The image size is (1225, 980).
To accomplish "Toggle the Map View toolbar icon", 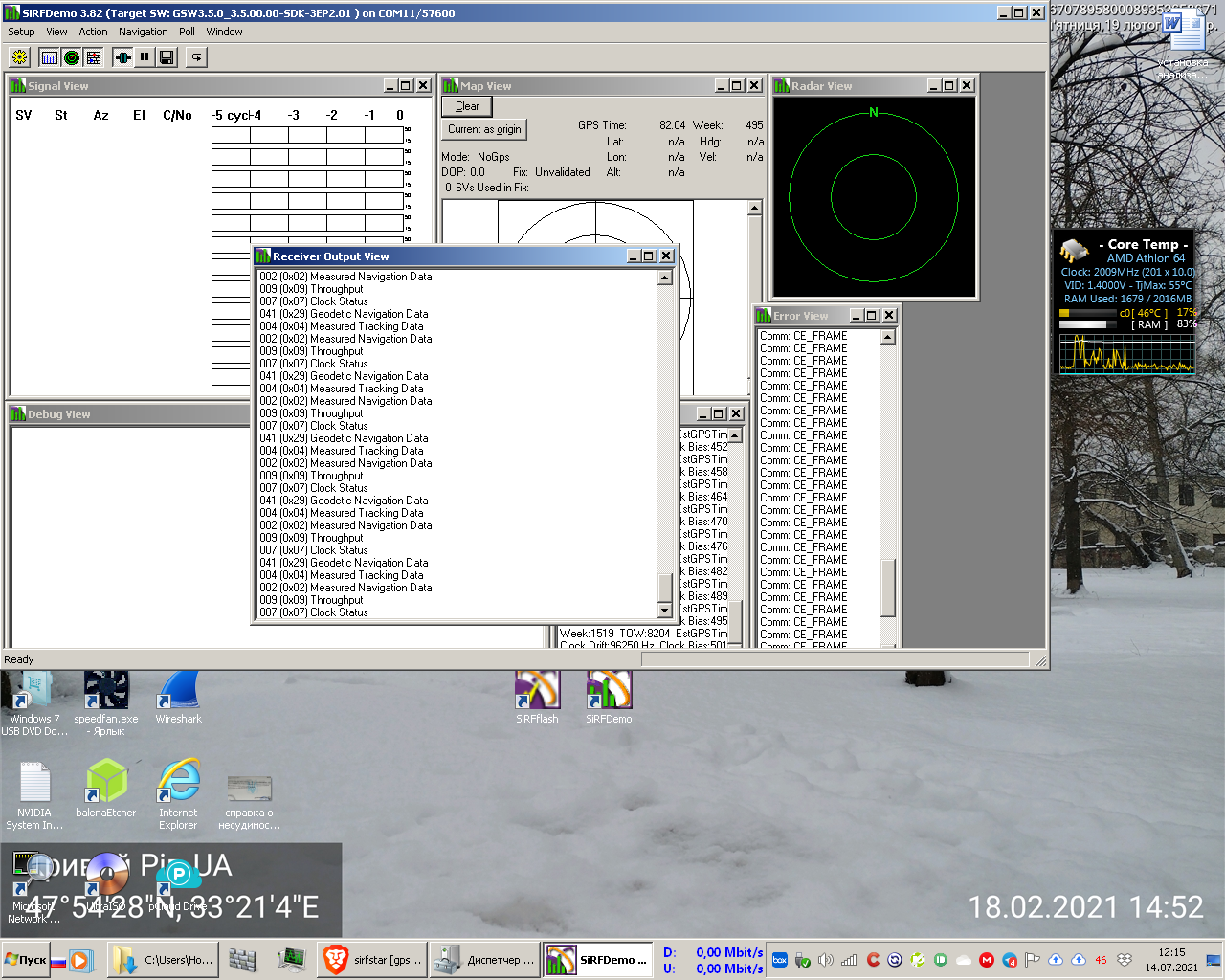I will click(94, 57).
